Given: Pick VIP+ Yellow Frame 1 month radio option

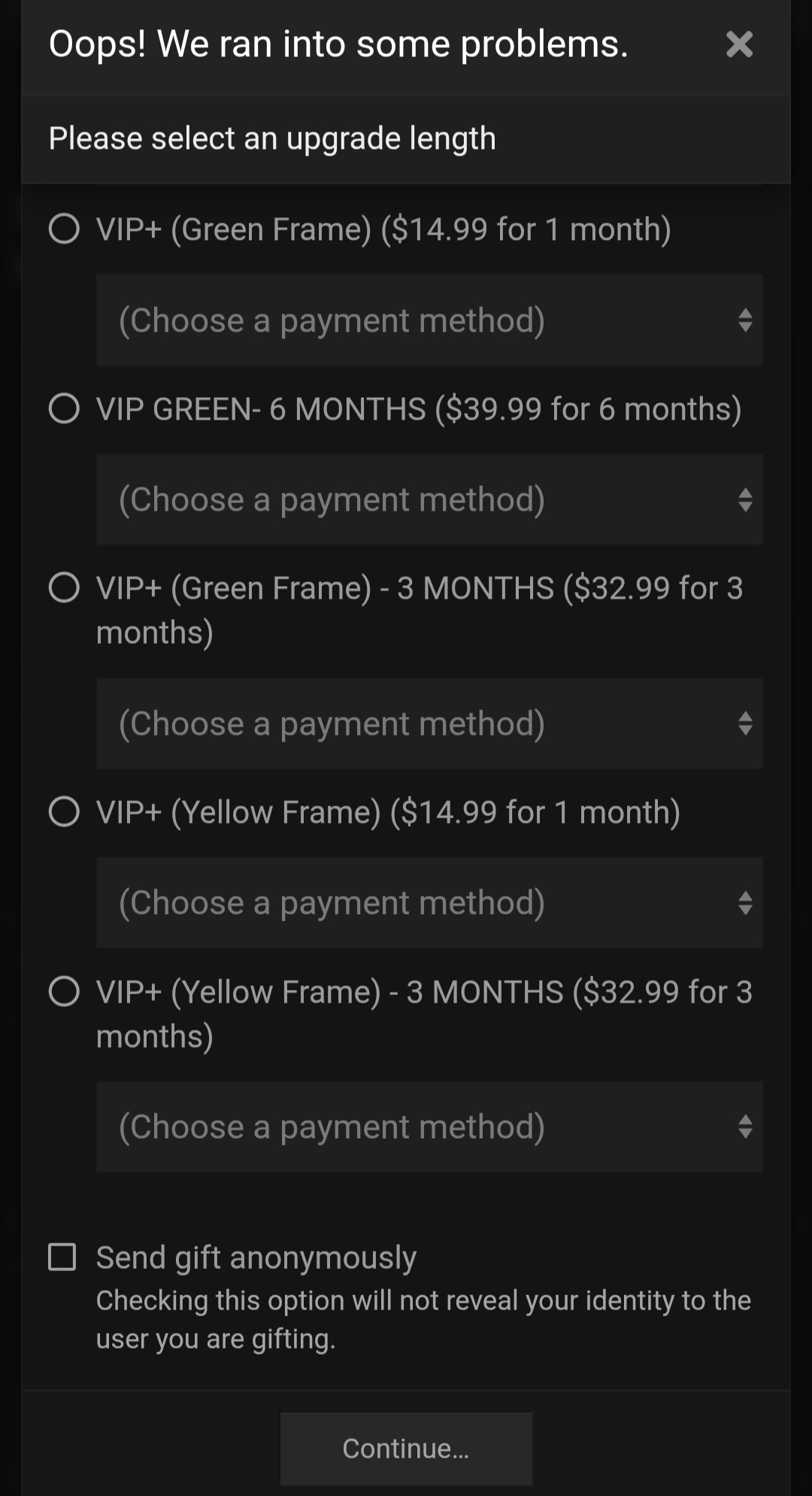Looking at the screenshot, I should tap(64, 812).
